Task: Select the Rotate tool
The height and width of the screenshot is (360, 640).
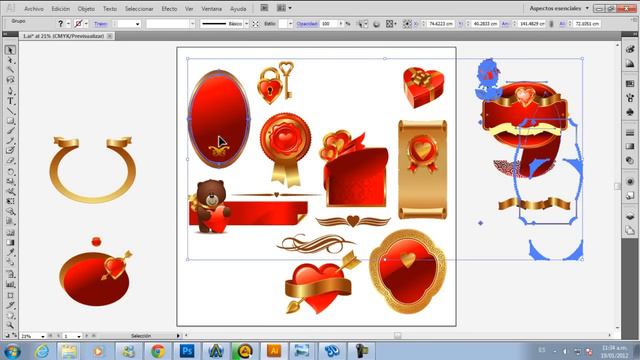Action: pos(10,171)
